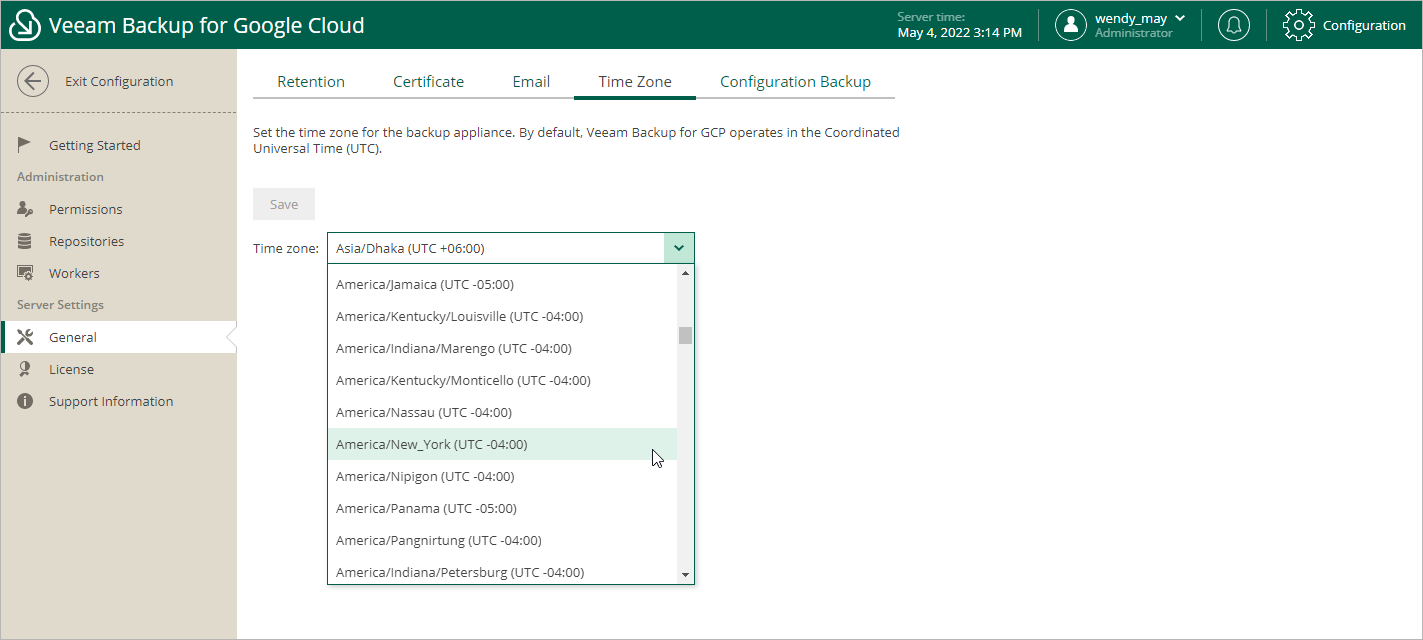
Task: Open the Certificate tab
Action: pyautogui.click(x=428, y=82)
